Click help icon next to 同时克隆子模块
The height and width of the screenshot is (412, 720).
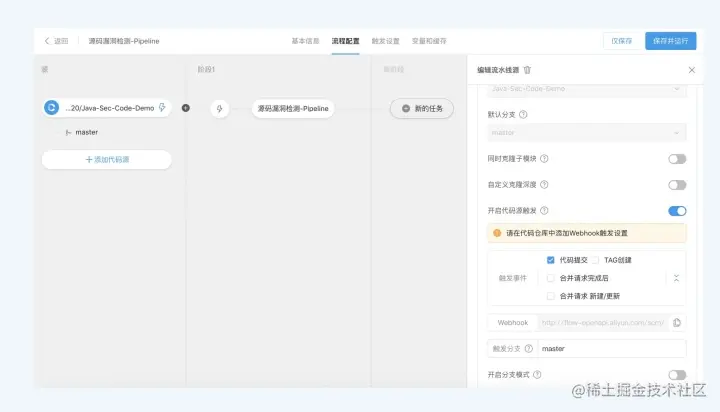[544, 158]
